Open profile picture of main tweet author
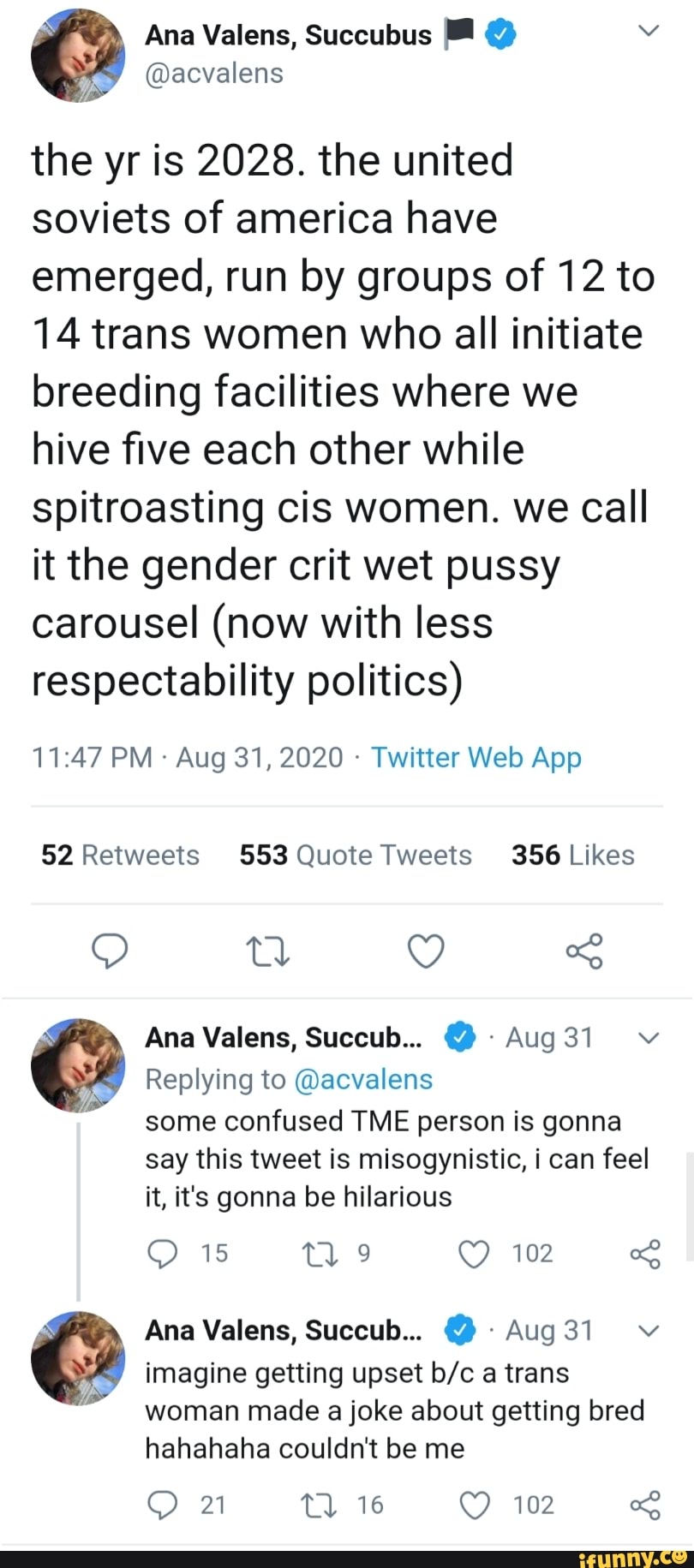 (x=78, y=57)
